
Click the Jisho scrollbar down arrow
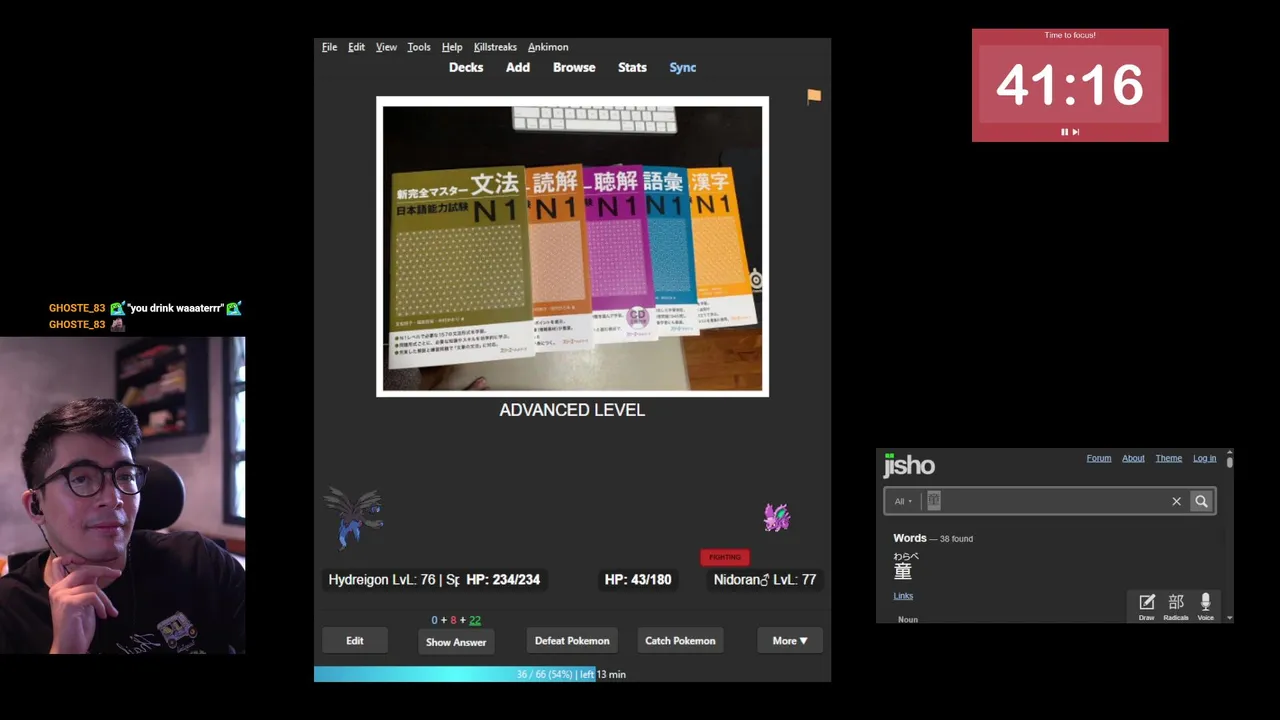(1229, 618)
